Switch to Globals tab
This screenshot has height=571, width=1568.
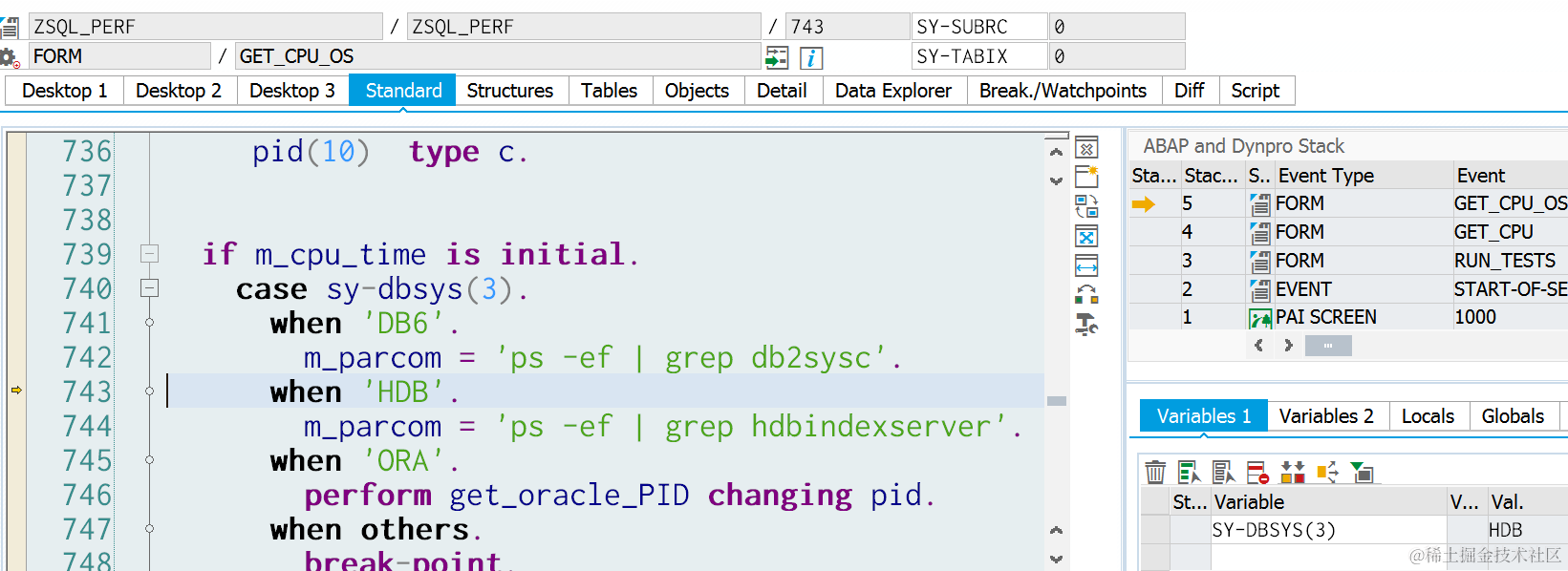[x=1514, y=416]
